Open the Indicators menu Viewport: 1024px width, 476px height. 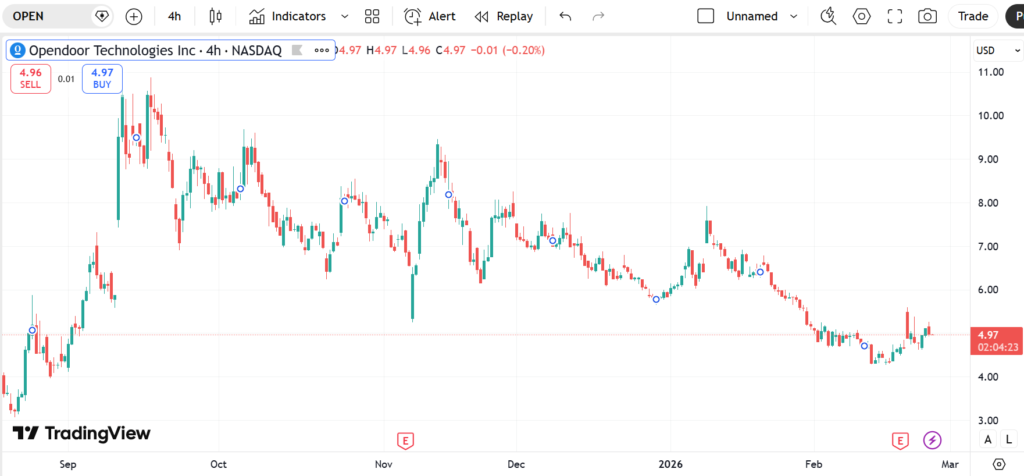click(x=288, y=16)
